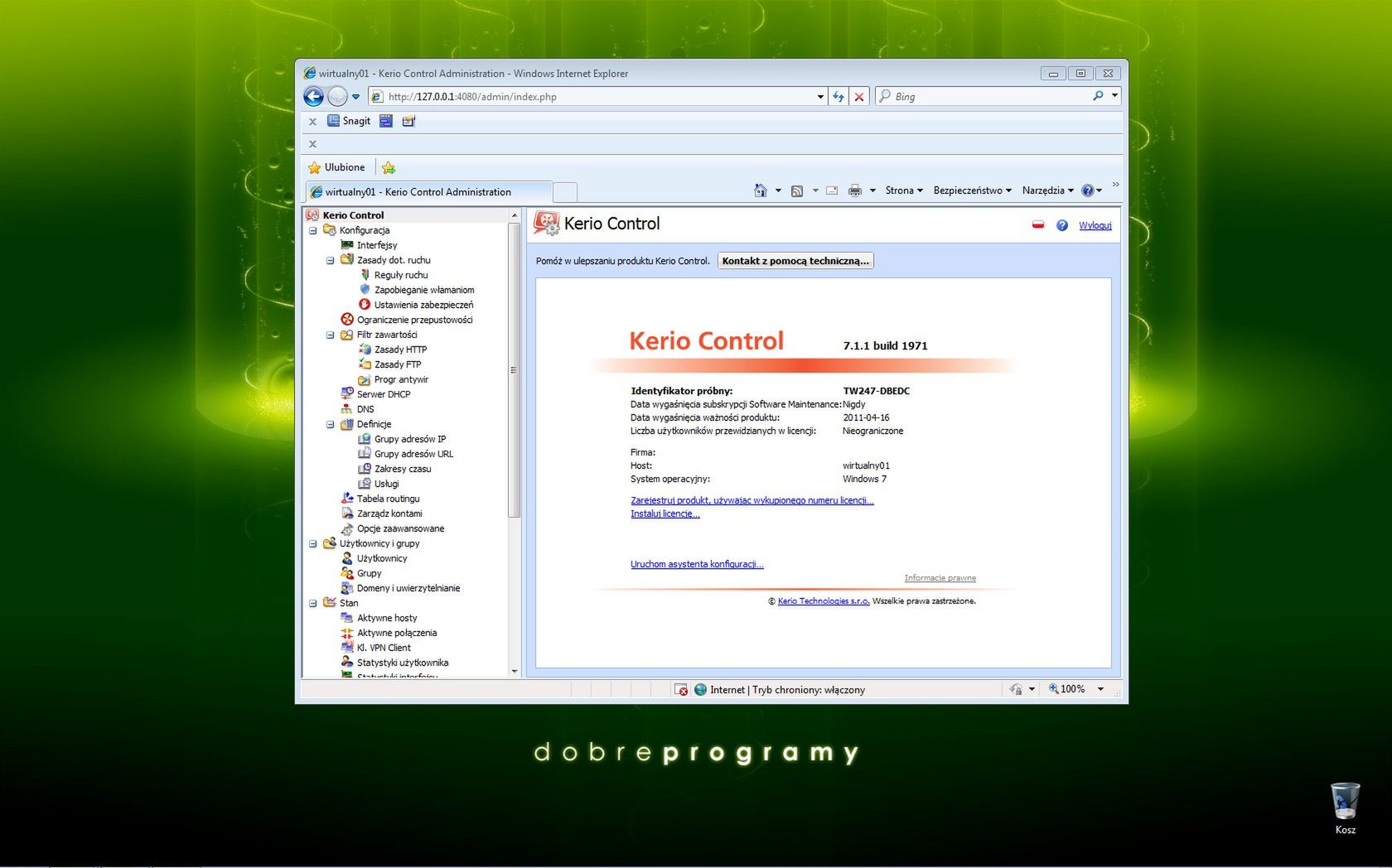Viewport: 1392px width, 868px height.
Task: Click the Kerio Technologies s.r.o. link
Action: (824, 601)
